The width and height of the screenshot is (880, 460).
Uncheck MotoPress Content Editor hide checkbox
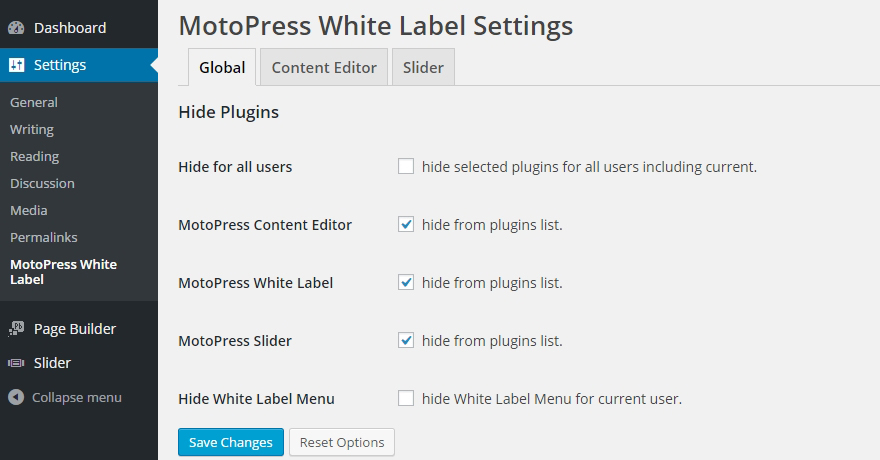(406, 225)
